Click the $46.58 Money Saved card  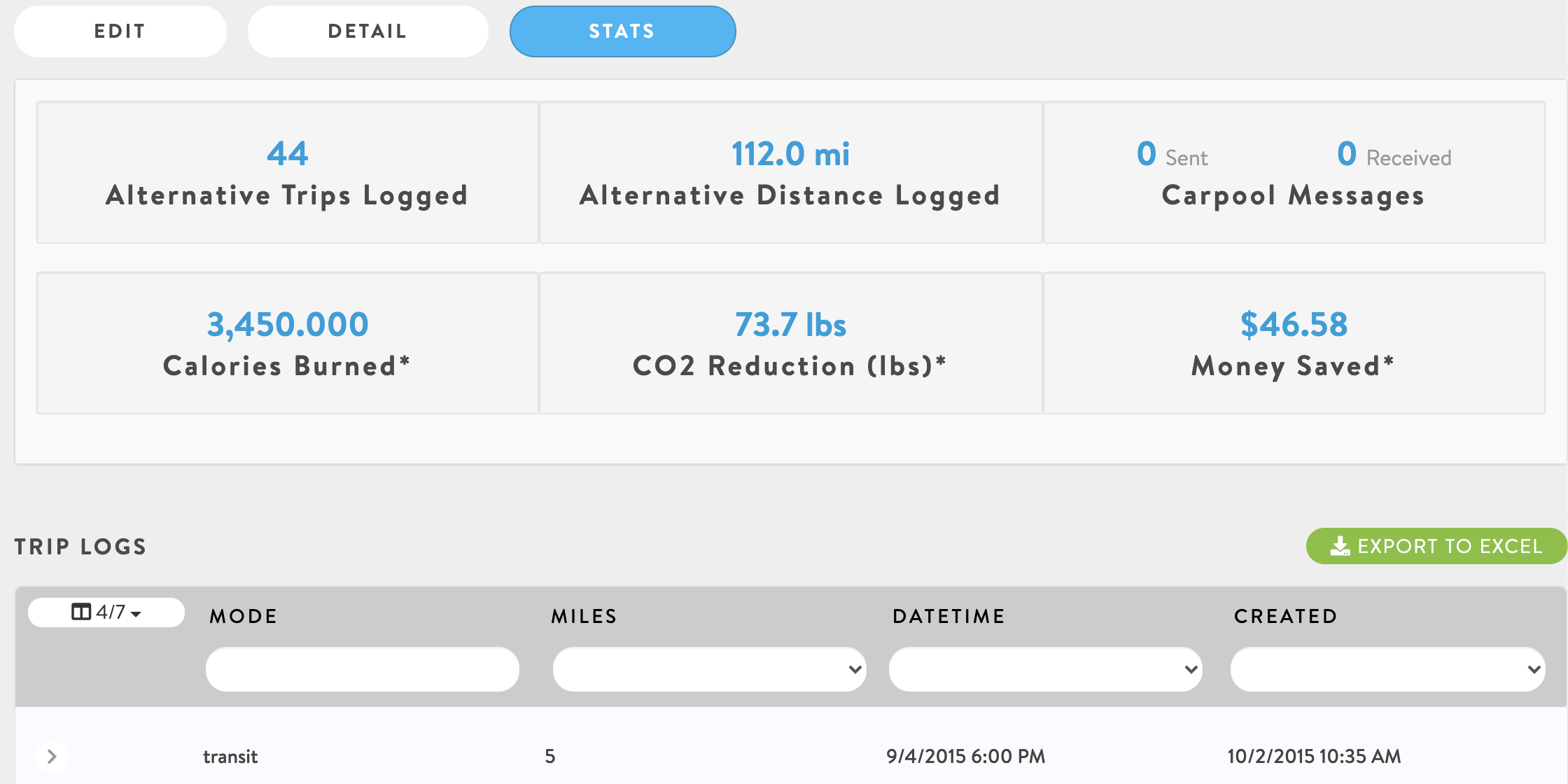tap(1294, 343)
